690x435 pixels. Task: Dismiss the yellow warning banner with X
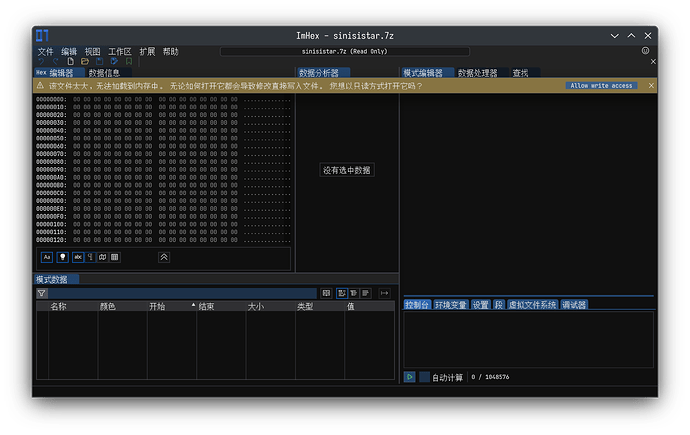coord(651,86)
